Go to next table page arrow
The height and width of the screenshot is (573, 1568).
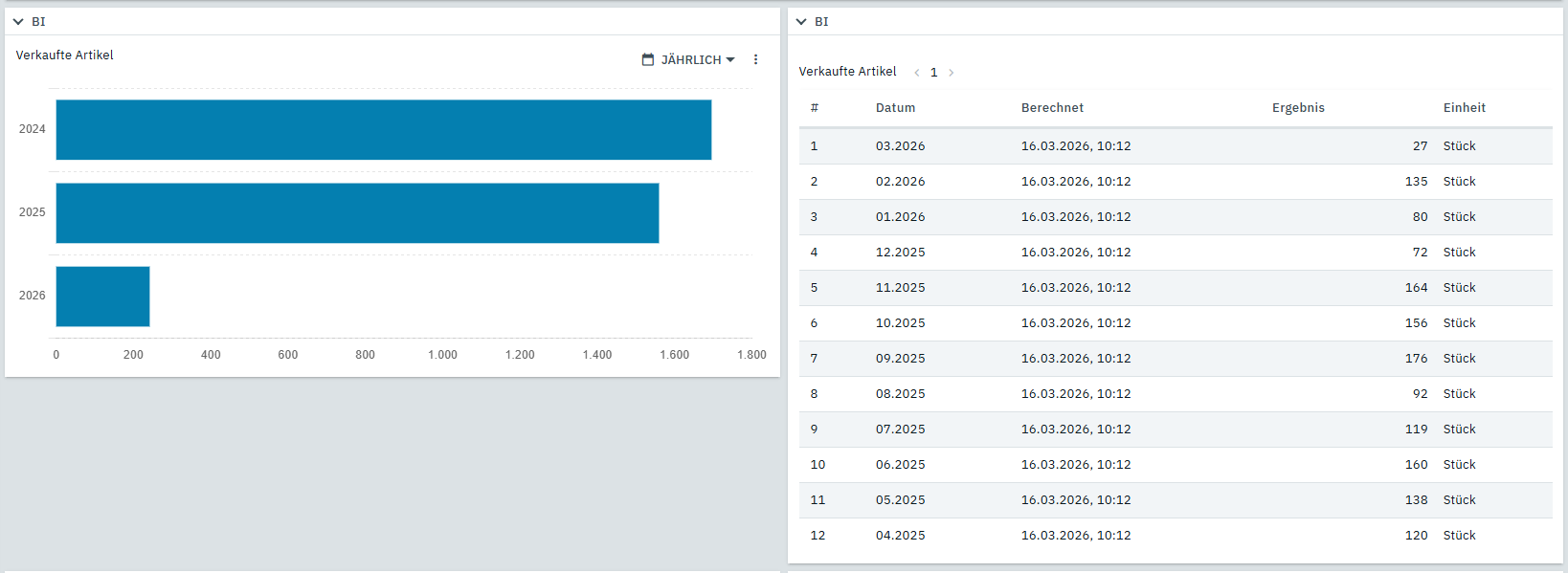pyautogui.click(x=951, y=73)
